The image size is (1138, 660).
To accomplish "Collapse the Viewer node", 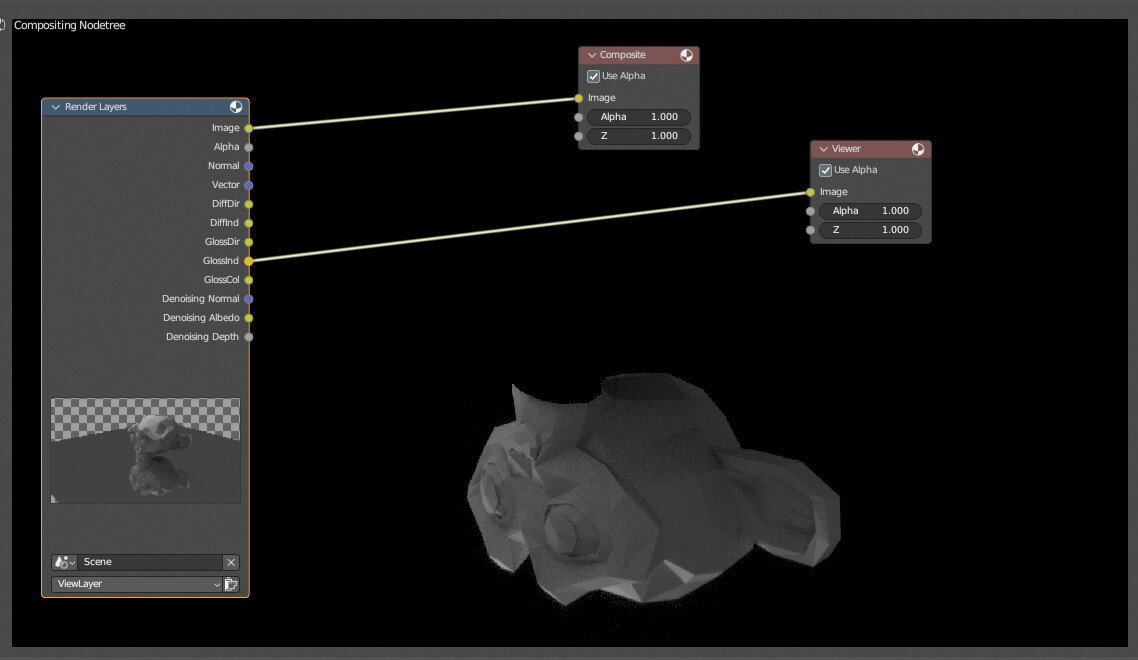I will 824,149.
